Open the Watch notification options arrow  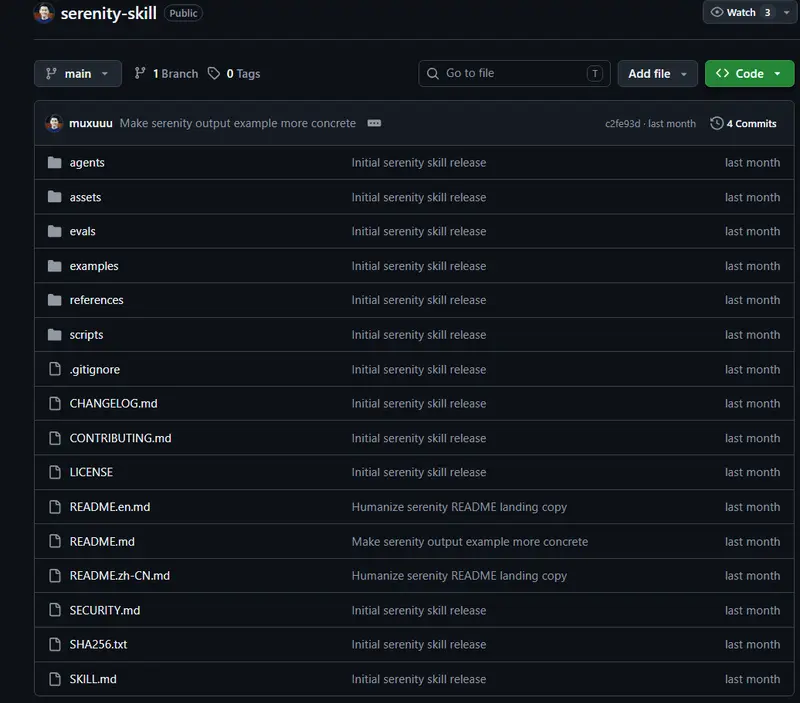tap(787, 12)
